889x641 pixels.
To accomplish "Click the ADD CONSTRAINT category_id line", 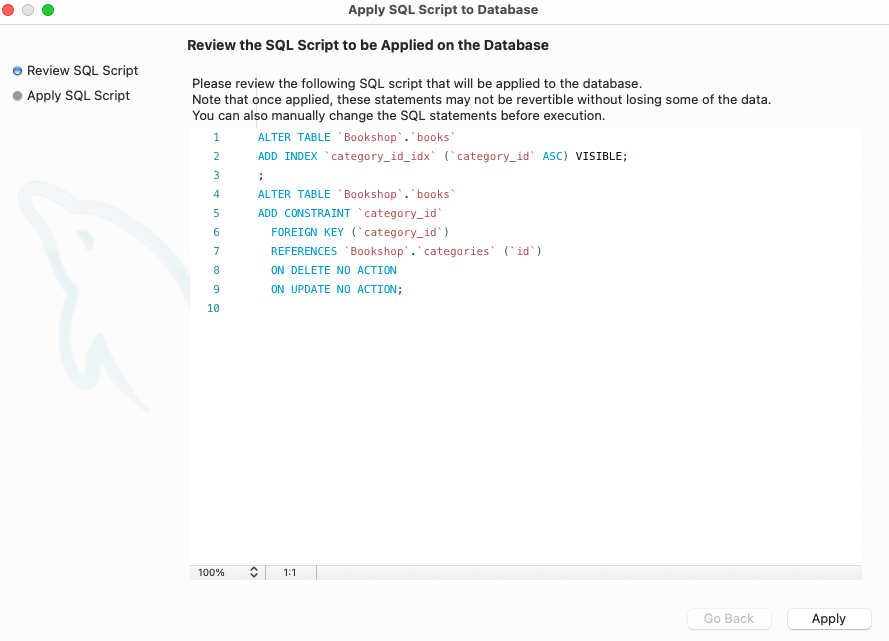I will (350, 213).
